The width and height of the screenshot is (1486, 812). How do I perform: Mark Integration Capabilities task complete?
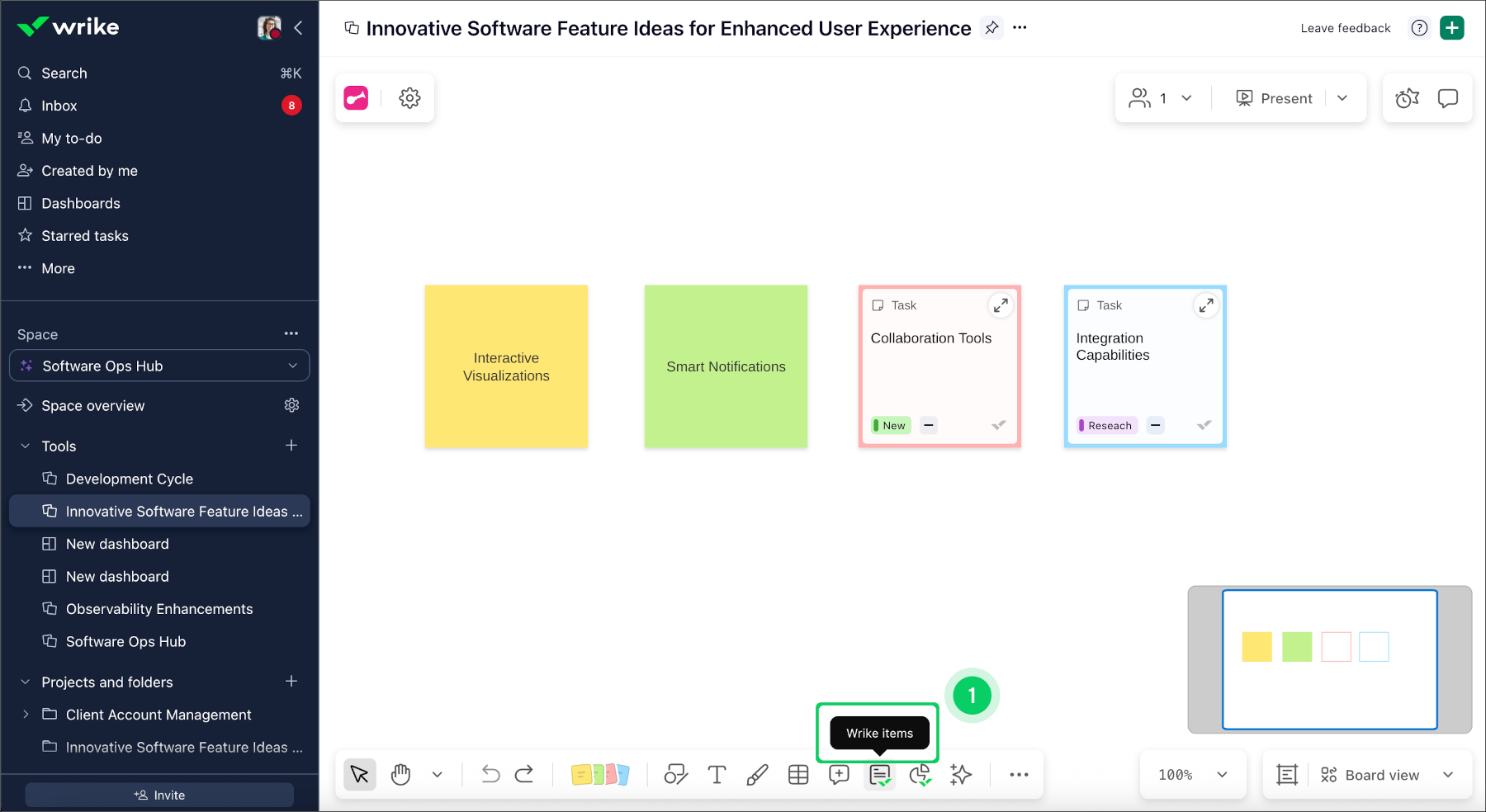pyautogui.click(x=1204, y=425)
